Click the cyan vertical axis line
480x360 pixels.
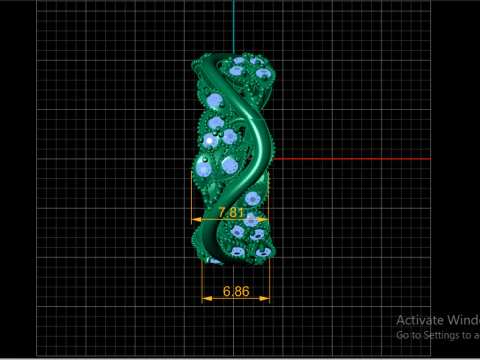point(234,27)
